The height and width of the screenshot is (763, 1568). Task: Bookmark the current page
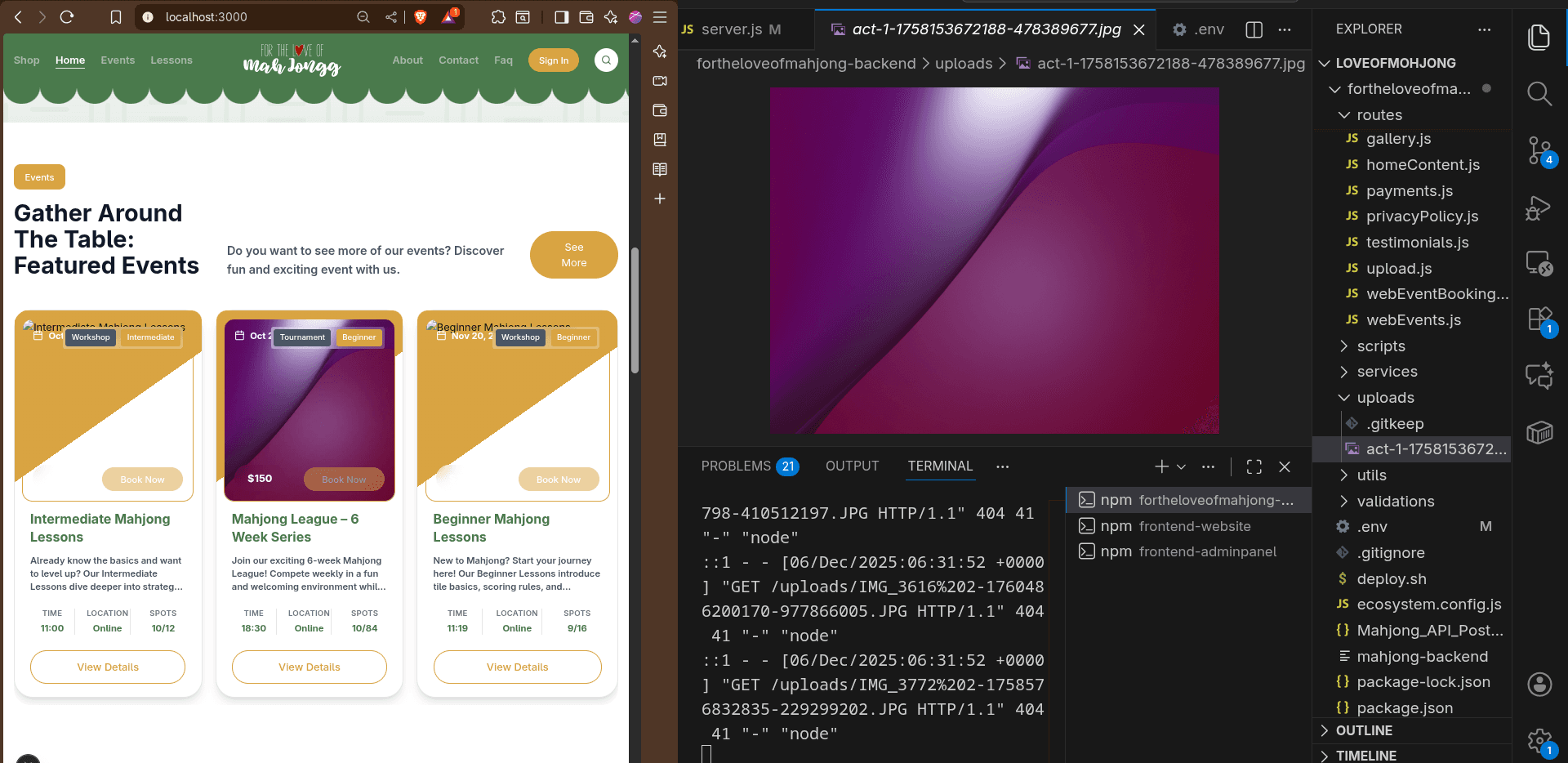(116, 17)
